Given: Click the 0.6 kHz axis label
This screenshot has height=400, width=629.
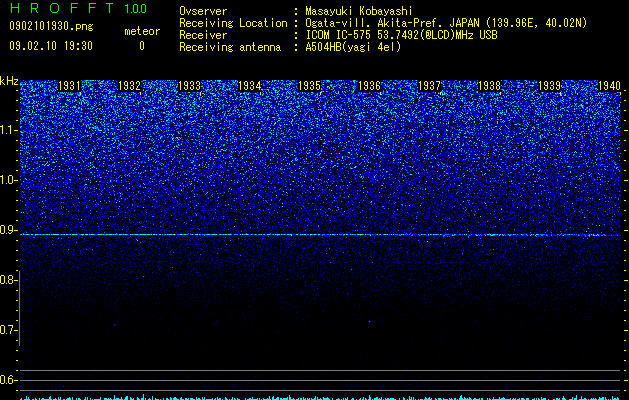Looking at the screenshot, I should tap(9, 380).
